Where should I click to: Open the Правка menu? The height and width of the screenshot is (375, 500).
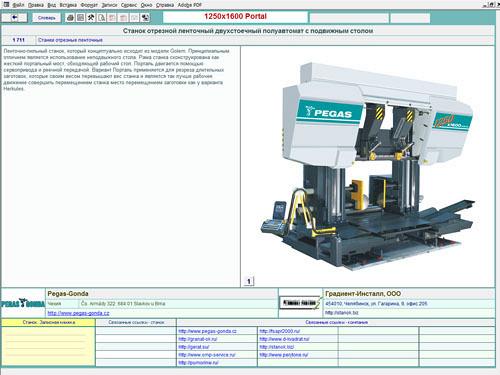(36, 5)
